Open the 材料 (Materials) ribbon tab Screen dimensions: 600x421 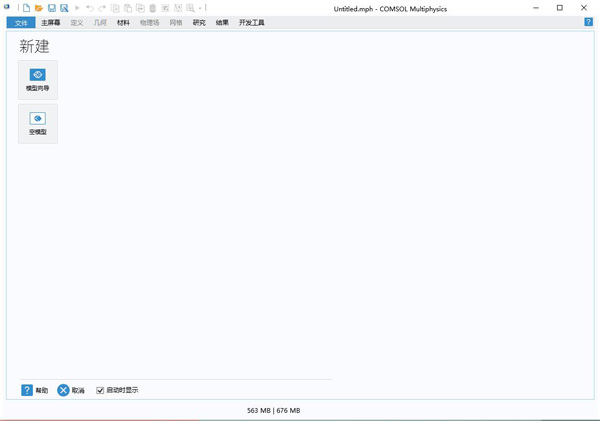point(123,22)
